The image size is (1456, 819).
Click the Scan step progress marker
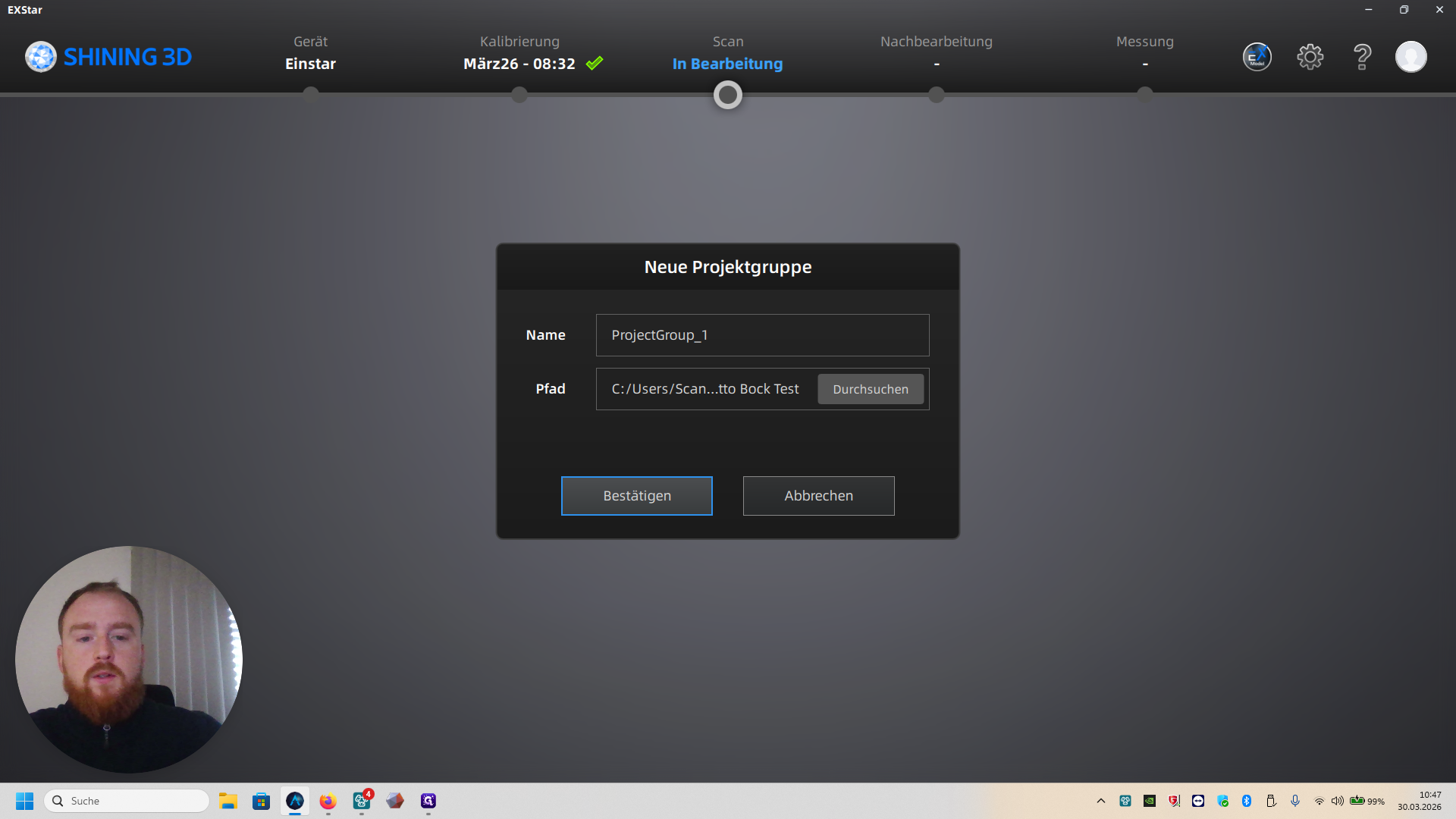[x=727, y=95]
